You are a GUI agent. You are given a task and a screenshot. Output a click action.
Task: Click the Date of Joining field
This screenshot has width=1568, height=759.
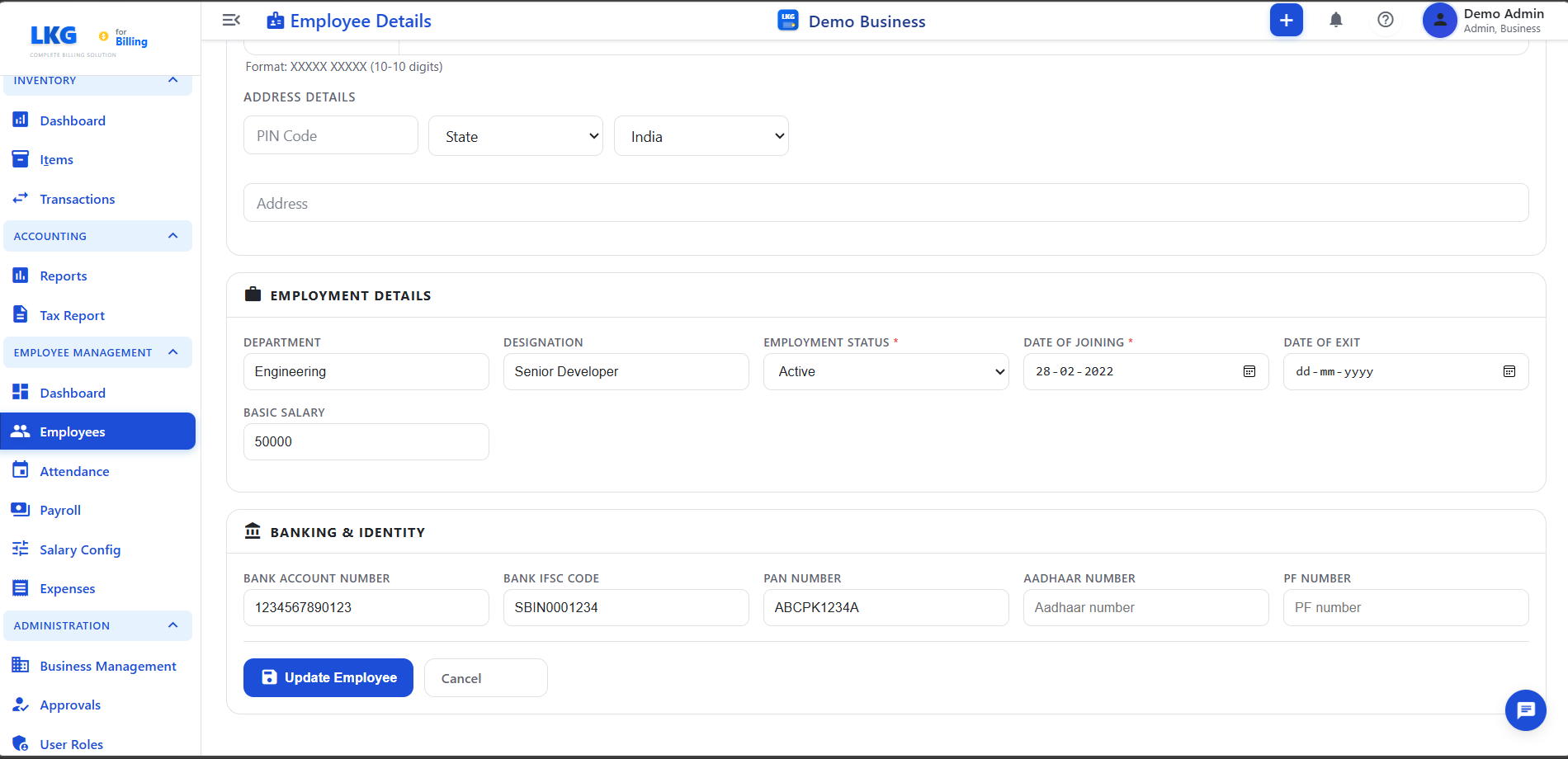pyautogui.click(x=1146, y=371)
